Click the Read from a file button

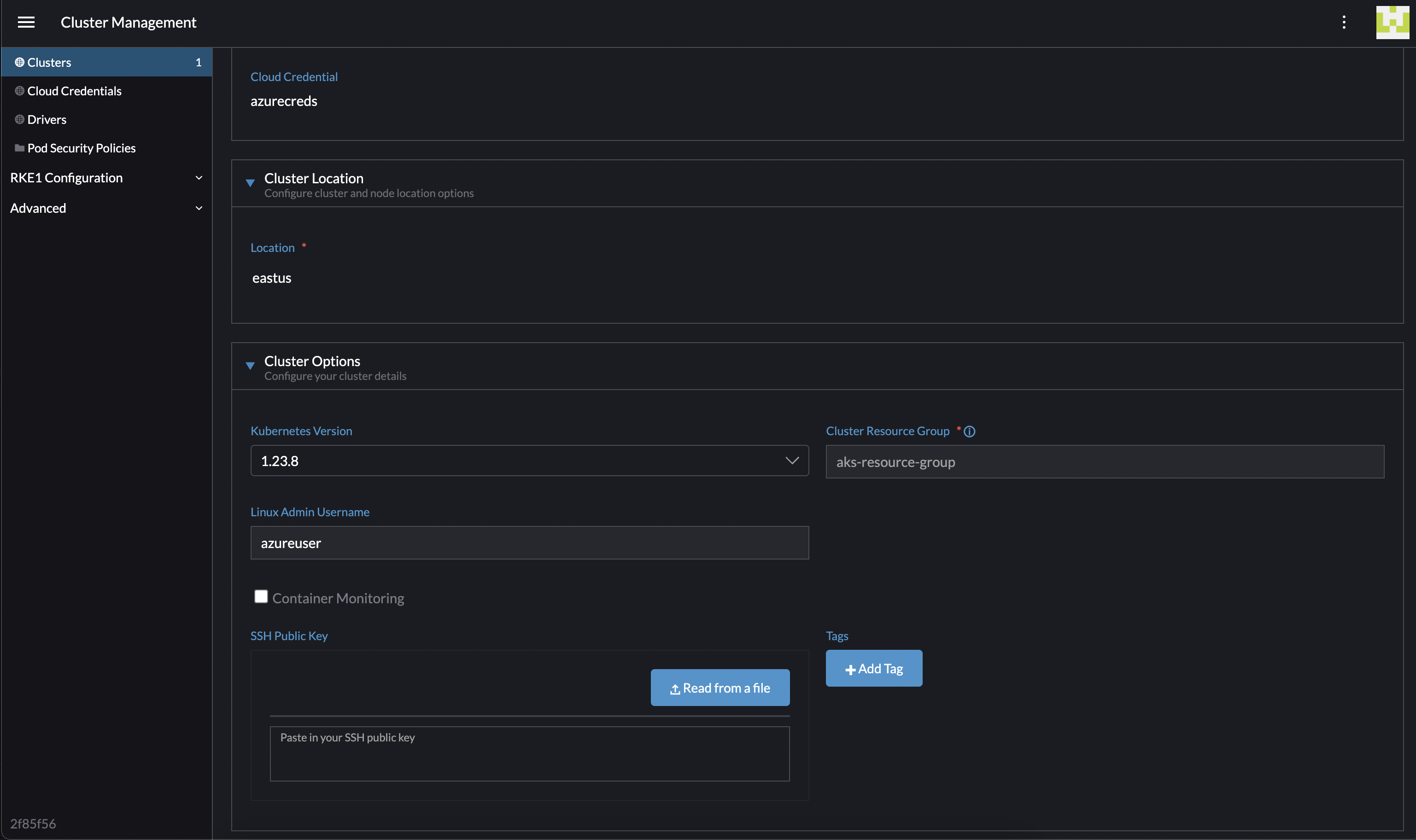720,688
